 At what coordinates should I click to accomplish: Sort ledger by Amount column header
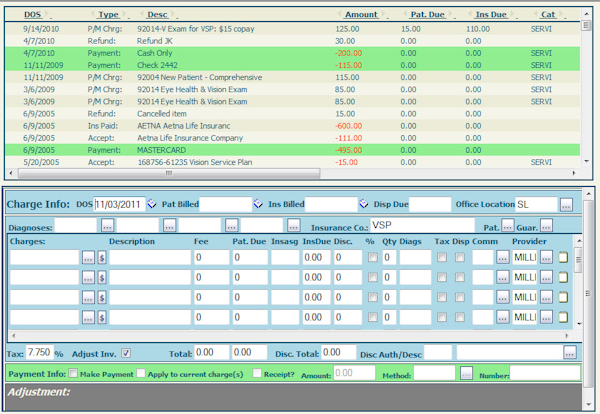pyautogui.click(x=361, y=15)
